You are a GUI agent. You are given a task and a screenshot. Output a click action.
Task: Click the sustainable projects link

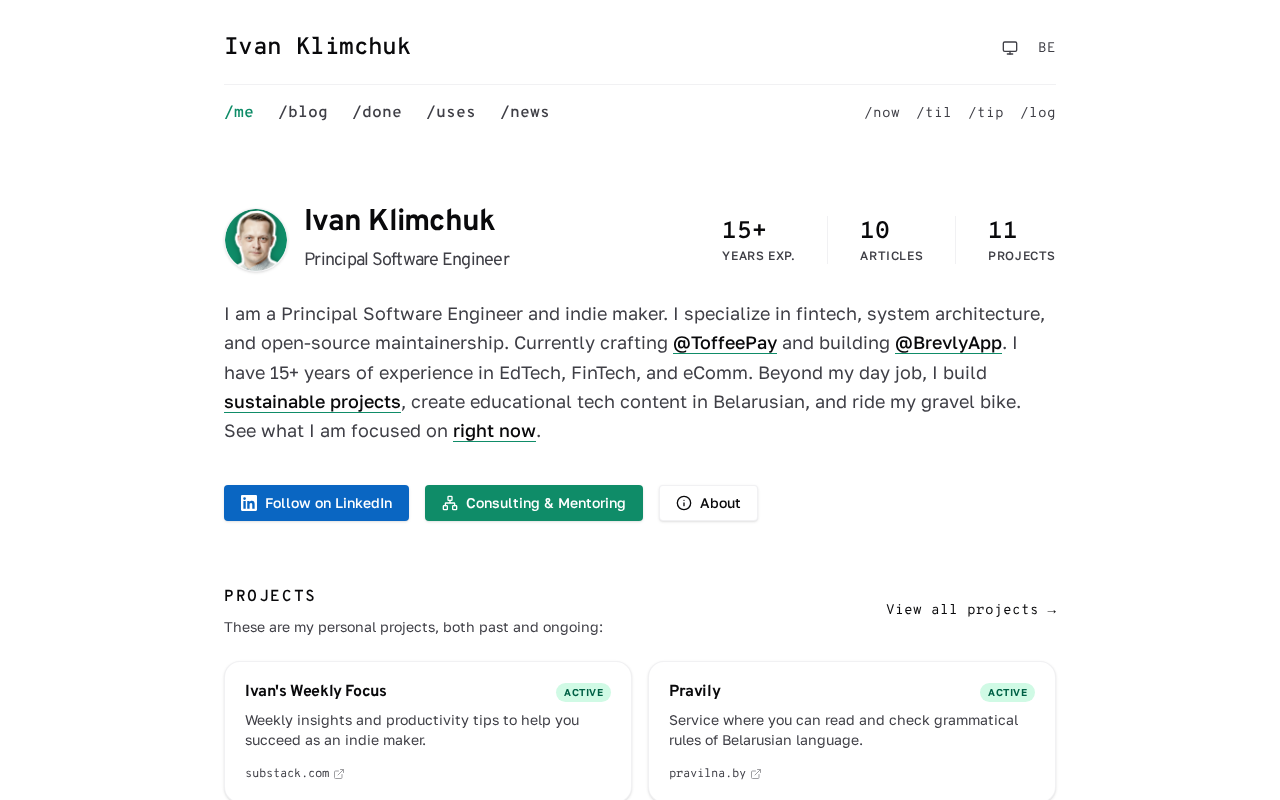312,402
